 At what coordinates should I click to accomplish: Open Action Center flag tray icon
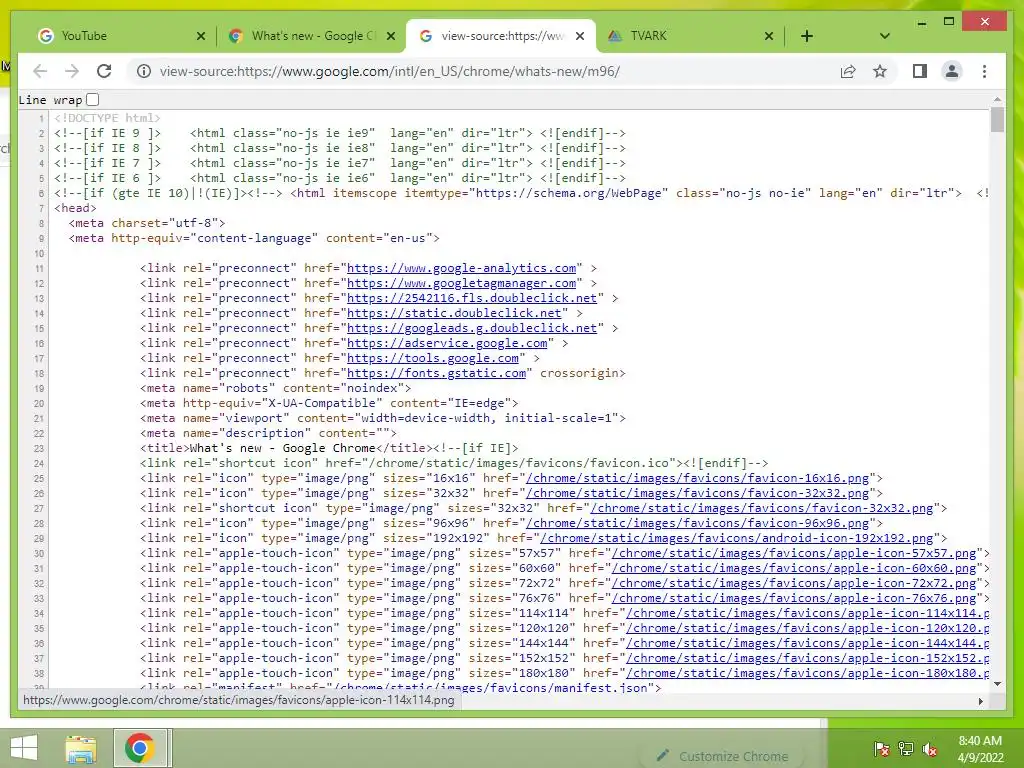[x=881, y=748]
